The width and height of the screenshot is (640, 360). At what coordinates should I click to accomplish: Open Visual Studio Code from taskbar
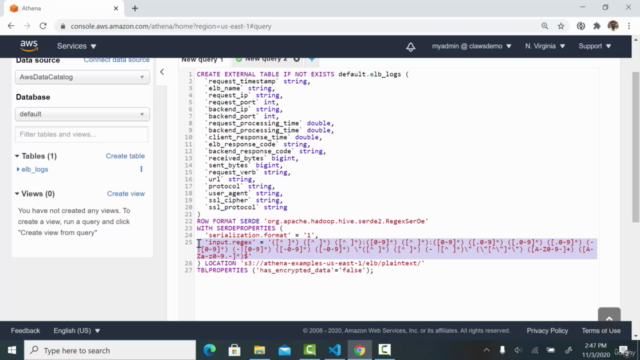[335, 350]
